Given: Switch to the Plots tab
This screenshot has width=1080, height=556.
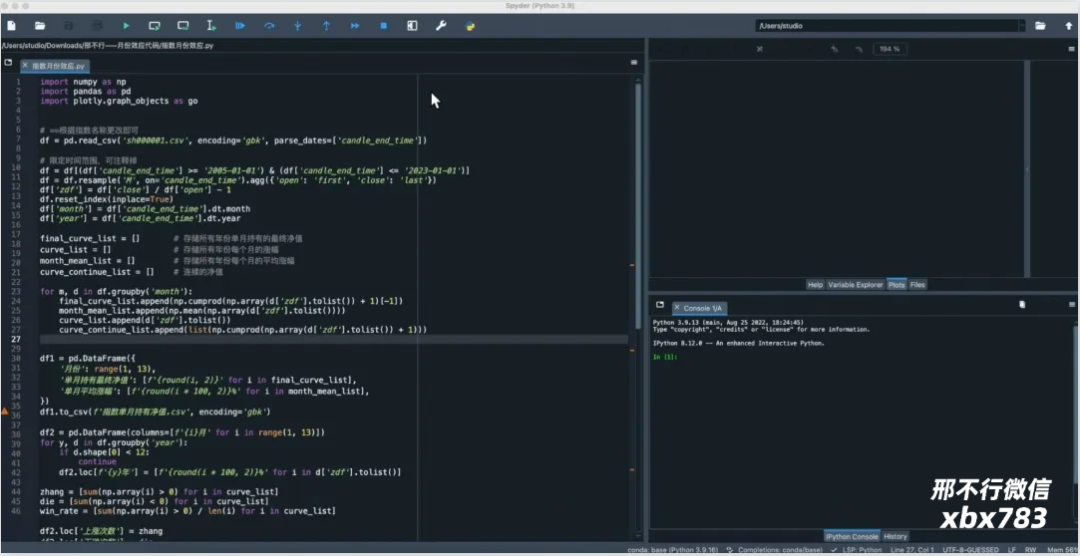Looking at the screenshot, I should 896,285.
